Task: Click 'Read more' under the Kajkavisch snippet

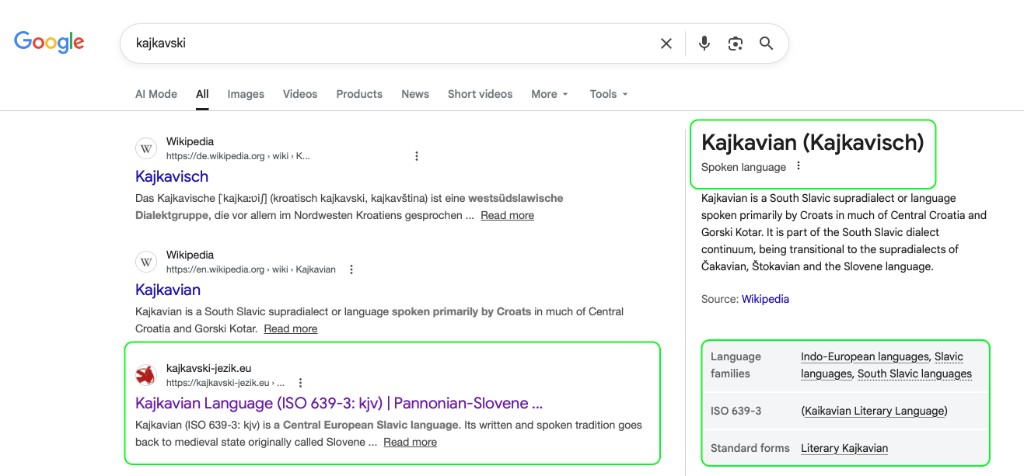Action: point(507,215)
